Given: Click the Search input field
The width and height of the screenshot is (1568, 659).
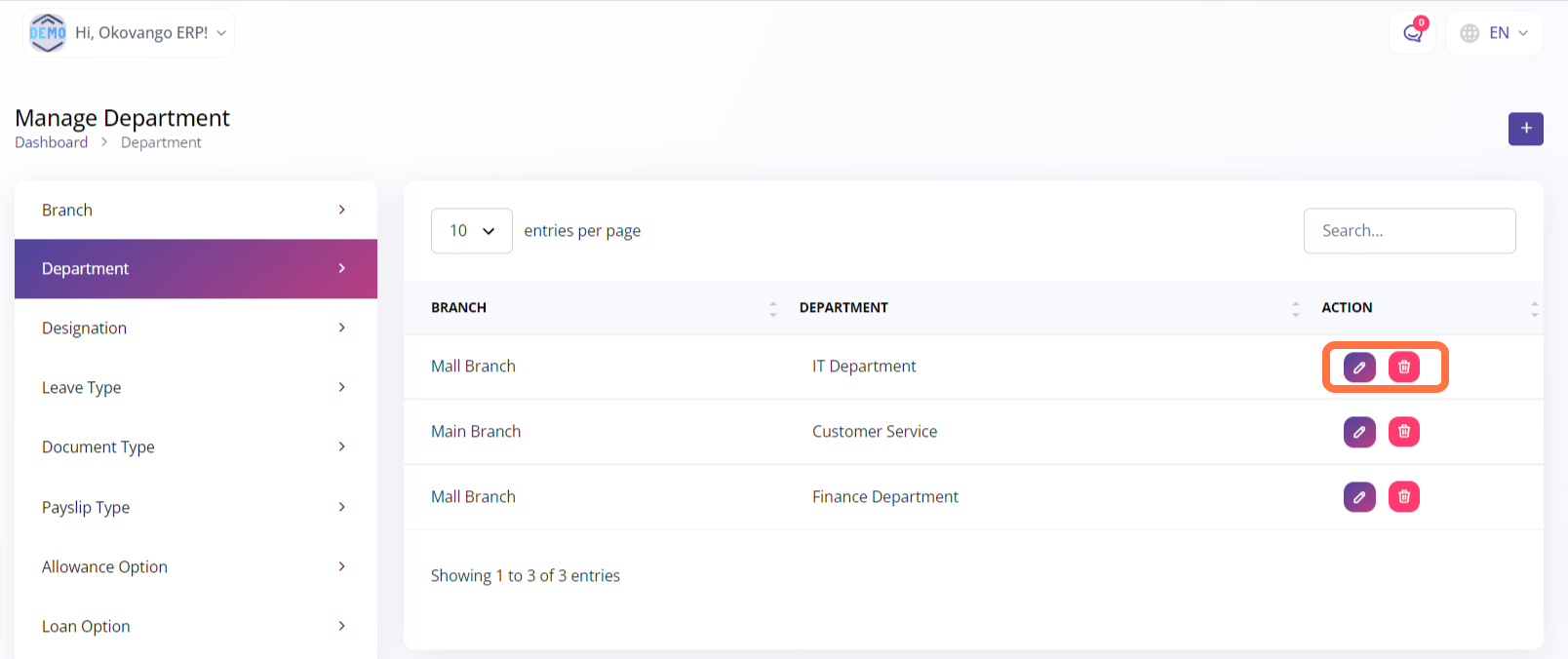Looking at the screenshot, I should [1409, 231].
